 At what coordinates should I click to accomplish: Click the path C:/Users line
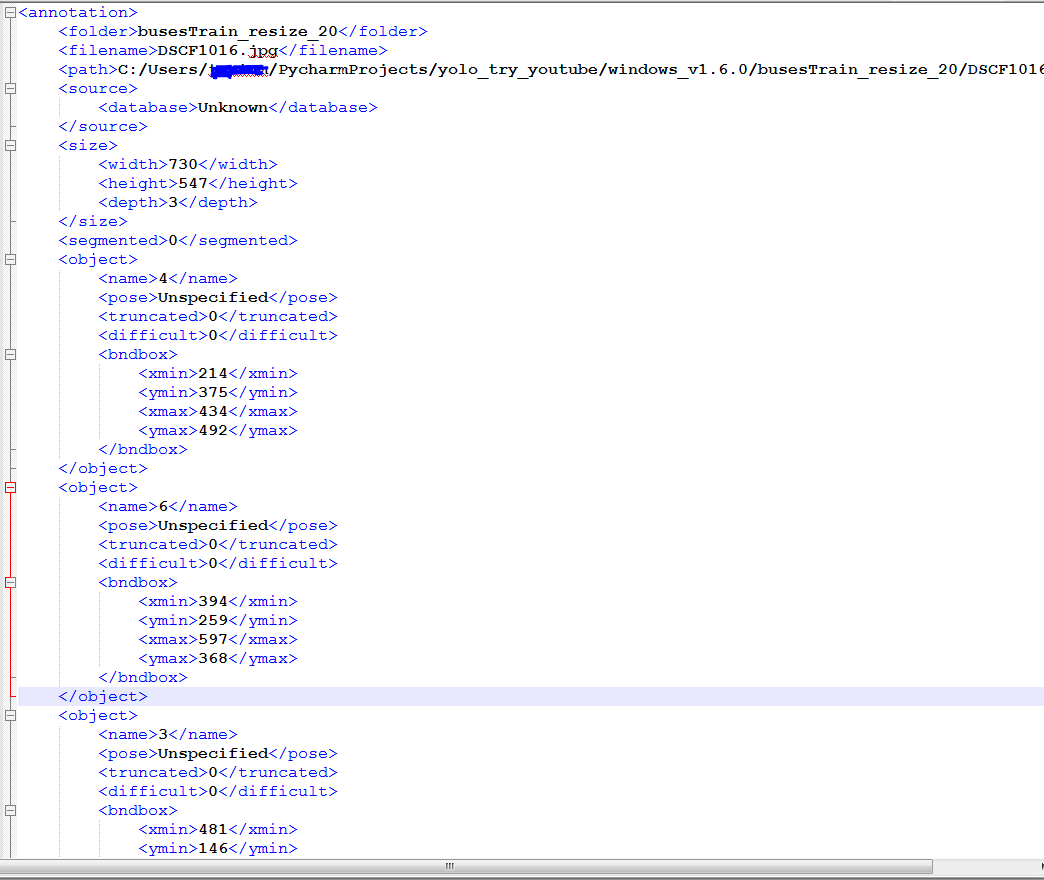pos(551,69)
